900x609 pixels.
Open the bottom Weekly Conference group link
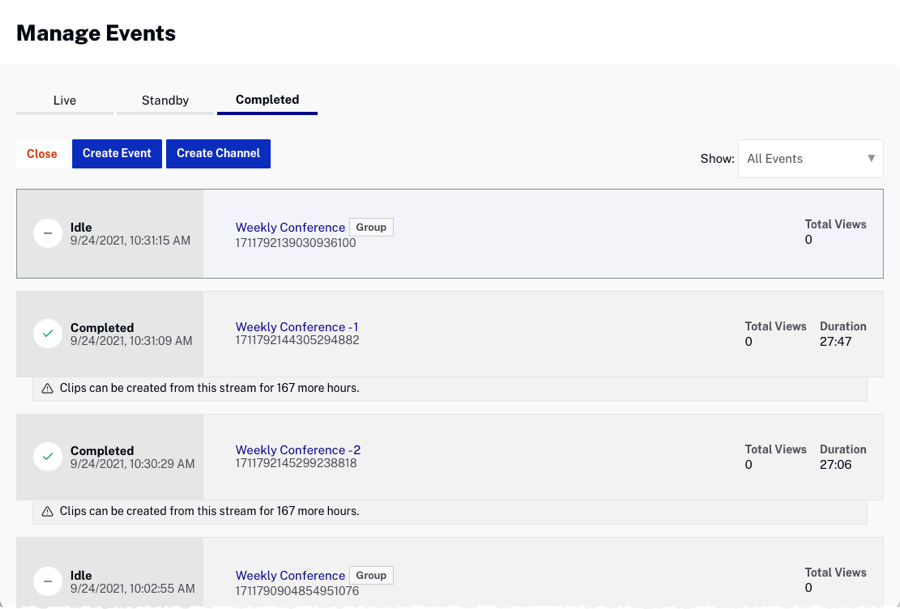tap(290, 575)
